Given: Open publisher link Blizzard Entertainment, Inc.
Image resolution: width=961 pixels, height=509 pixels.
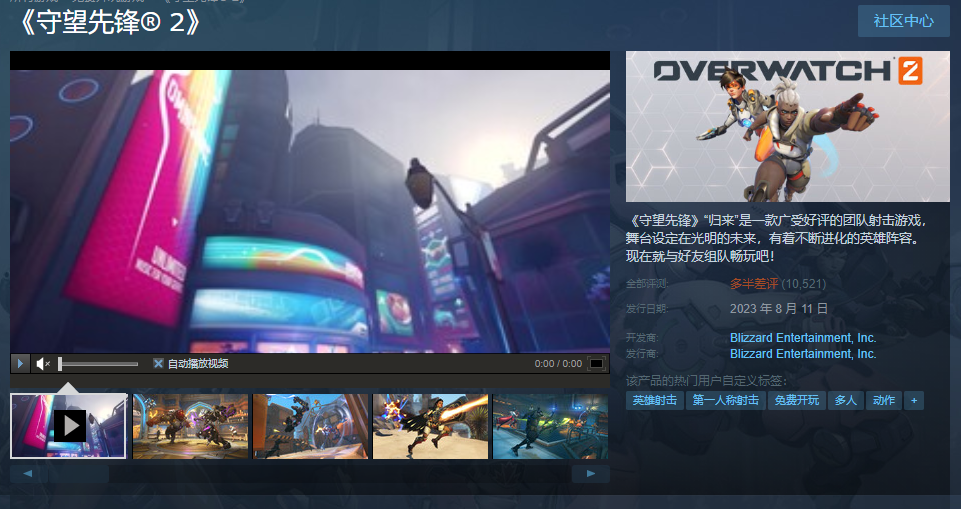Looking at the screenshot, I should (x=803, y=353).
